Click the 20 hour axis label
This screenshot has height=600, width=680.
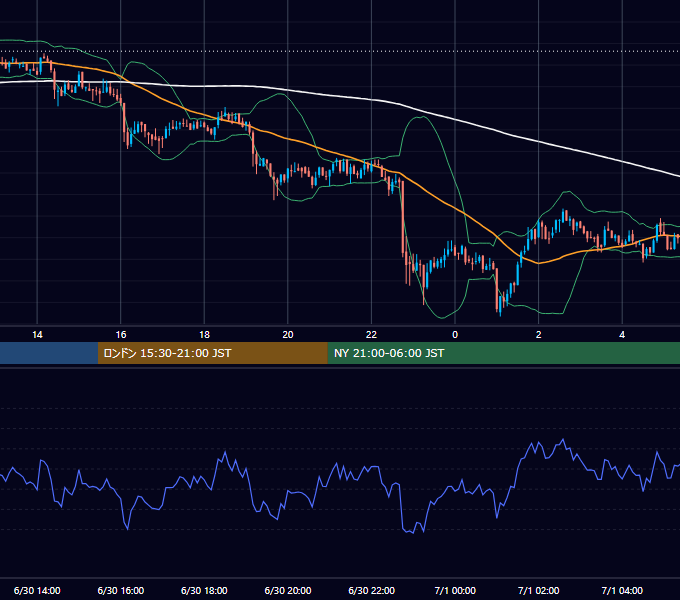[x=288, y=335]
